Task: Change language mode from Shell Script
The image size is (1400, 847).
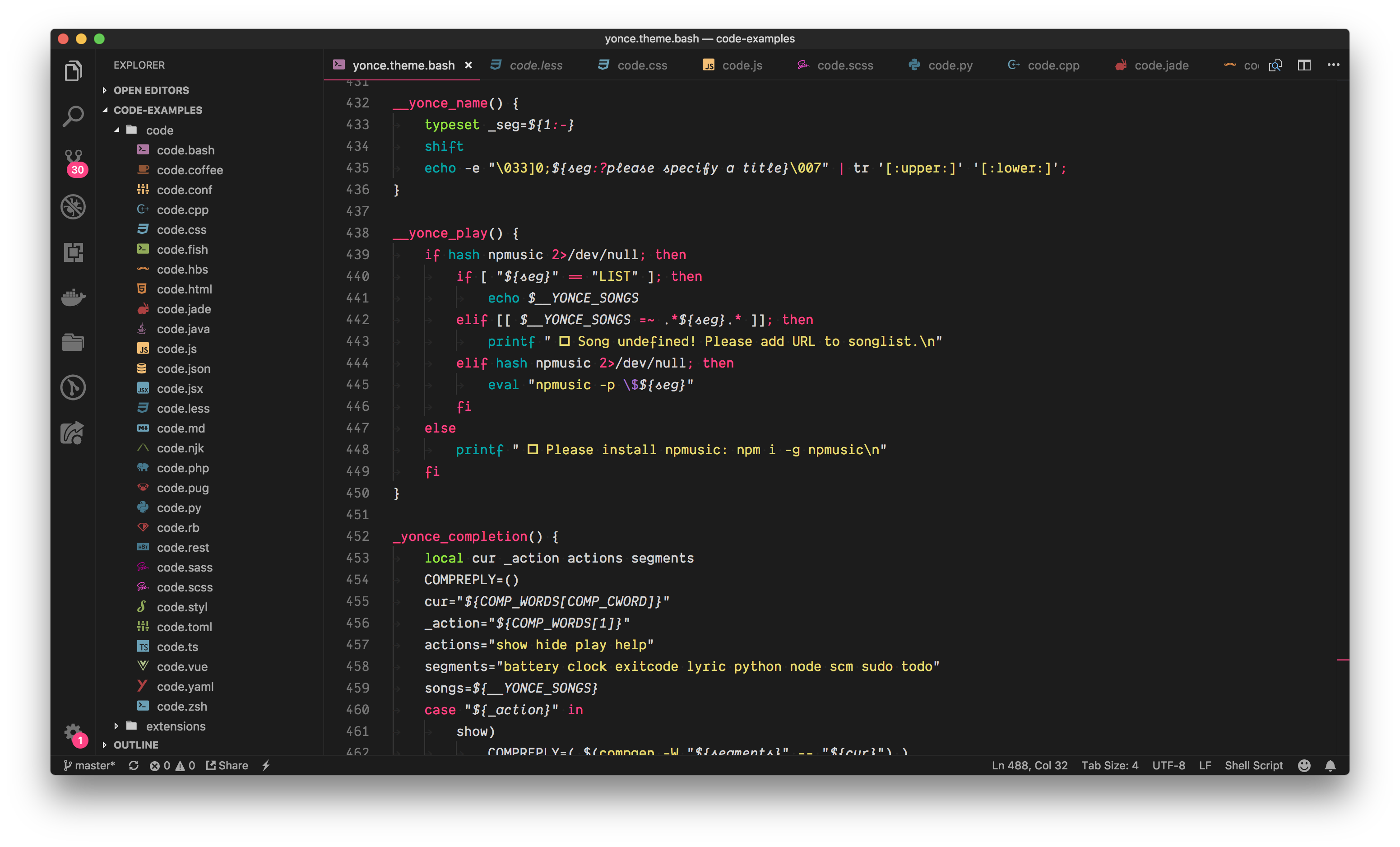Action: click(1253, 766)
